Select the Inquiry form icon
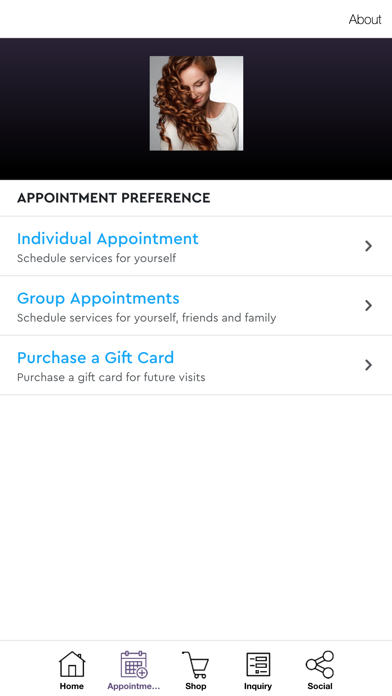Screen dimensions: 392x696 pyautogui.click(x=258, y=664)
